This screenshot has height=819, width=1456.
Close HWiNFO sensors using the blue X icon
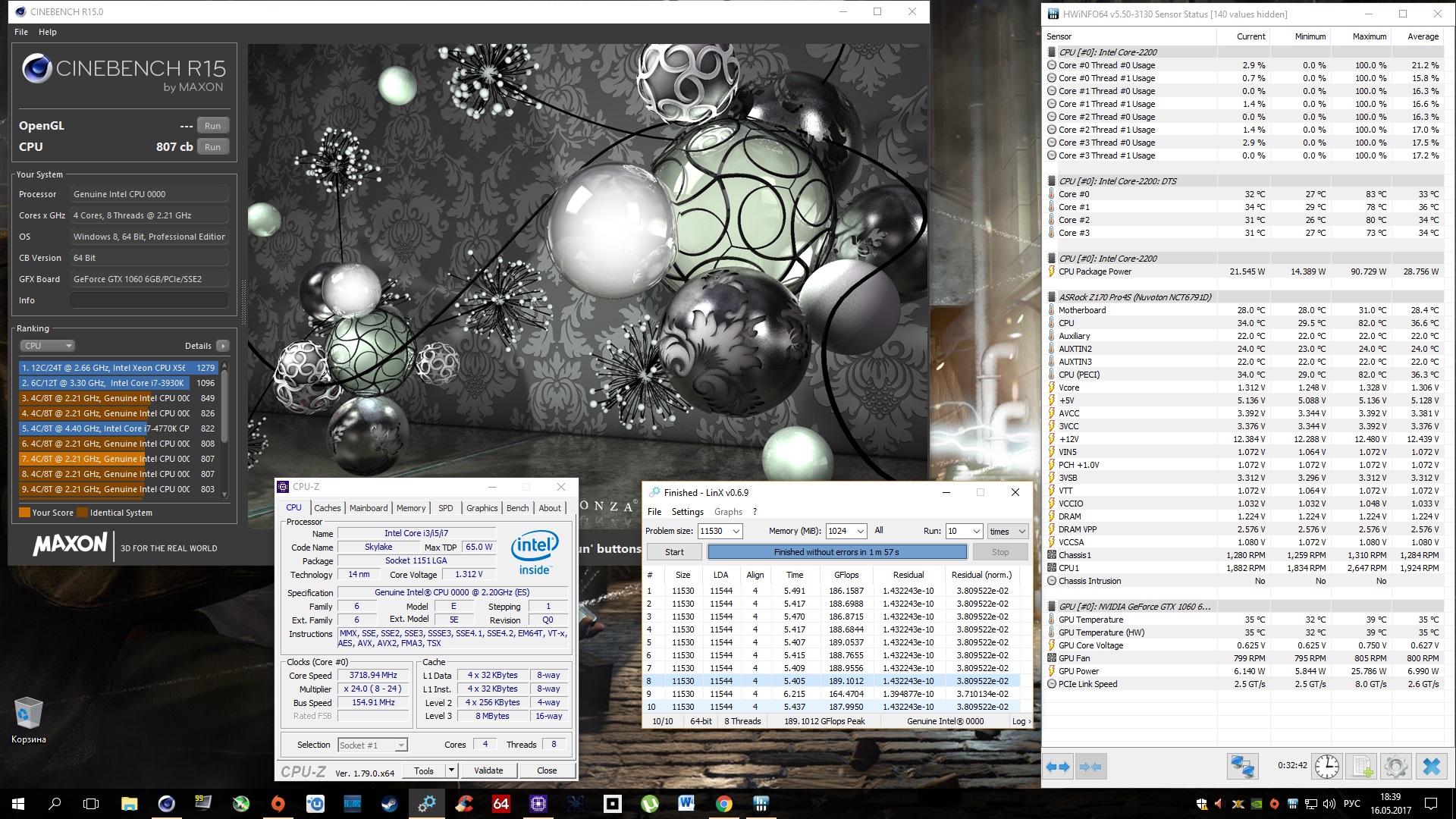(x=1432, y=767)
